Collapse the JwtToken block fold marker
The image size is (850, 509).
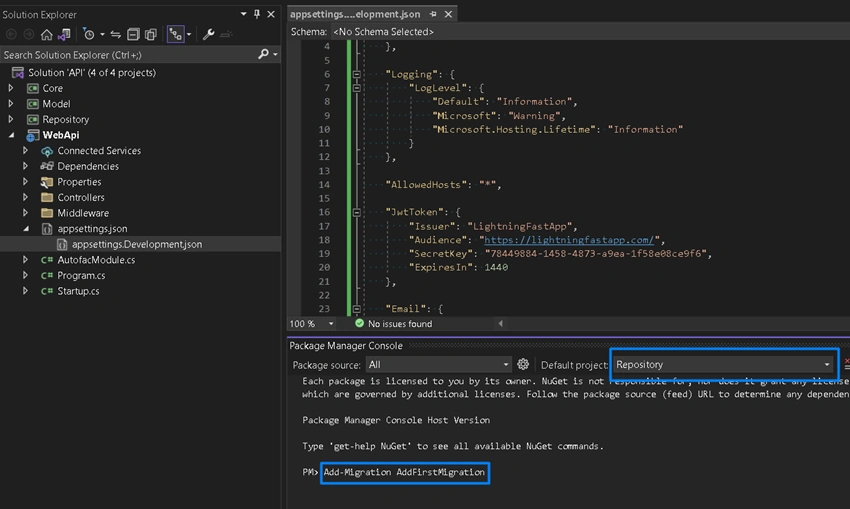pos(356,212)
